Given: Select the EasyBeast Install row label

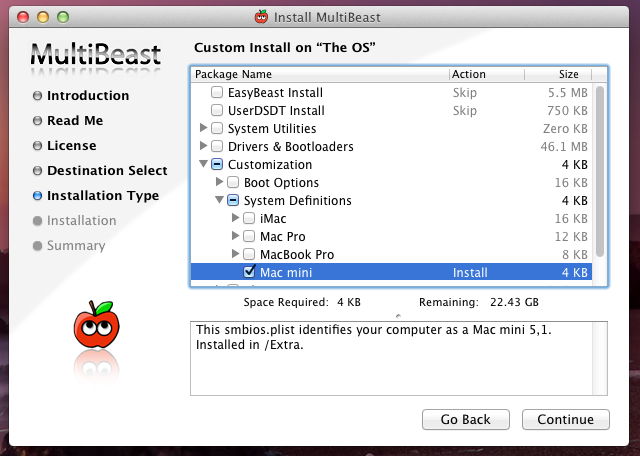Looking at the screenshot, I should click(x=276, y=93).
